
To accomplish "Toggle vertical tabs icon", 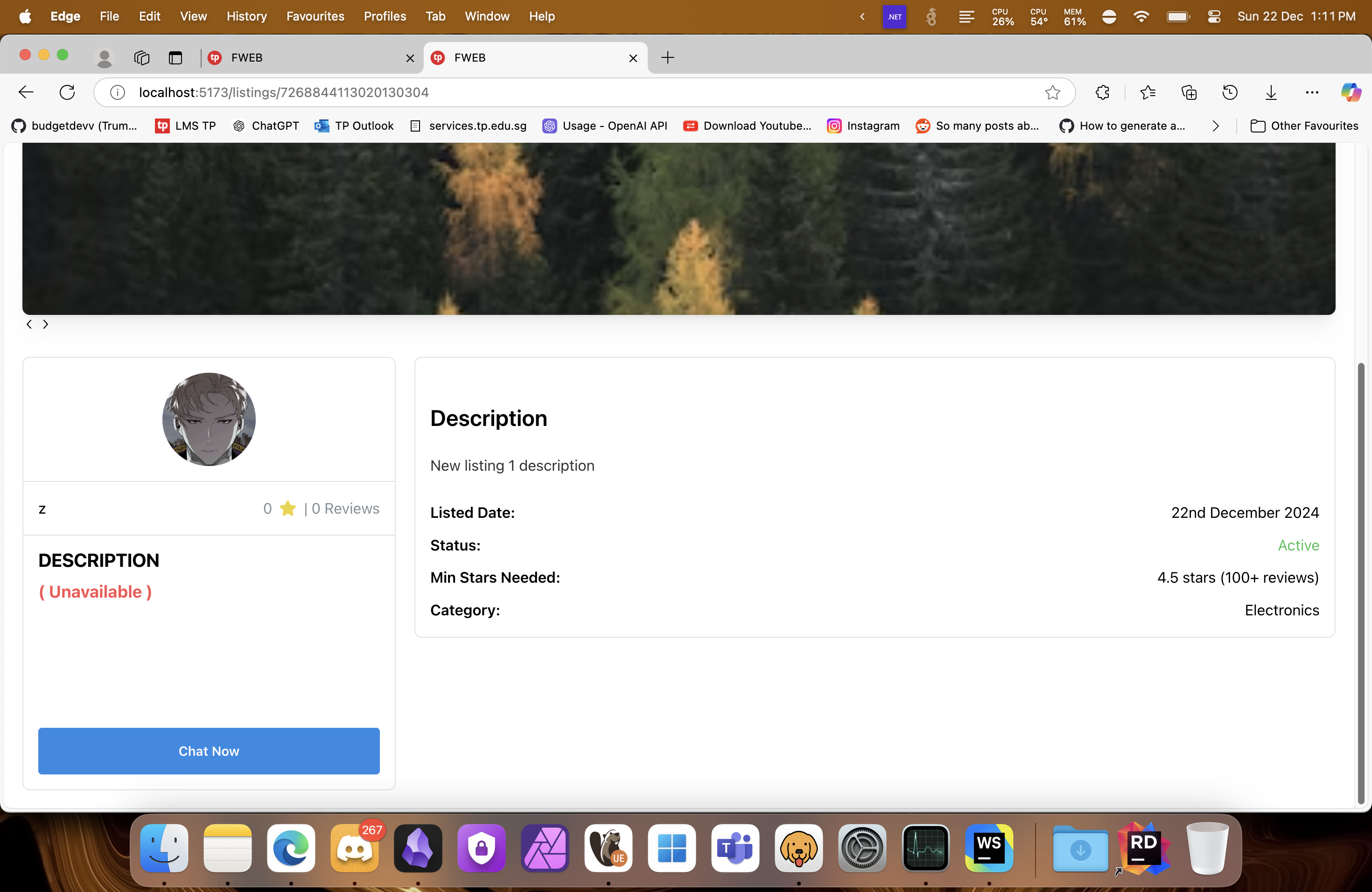I will pos(175,58).
